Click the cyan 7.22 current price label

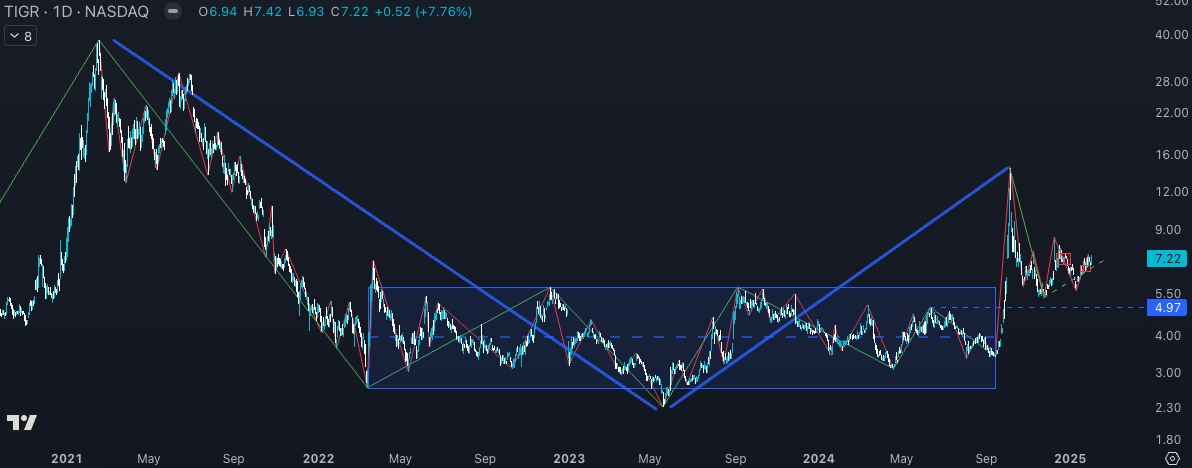point(1165,258)
